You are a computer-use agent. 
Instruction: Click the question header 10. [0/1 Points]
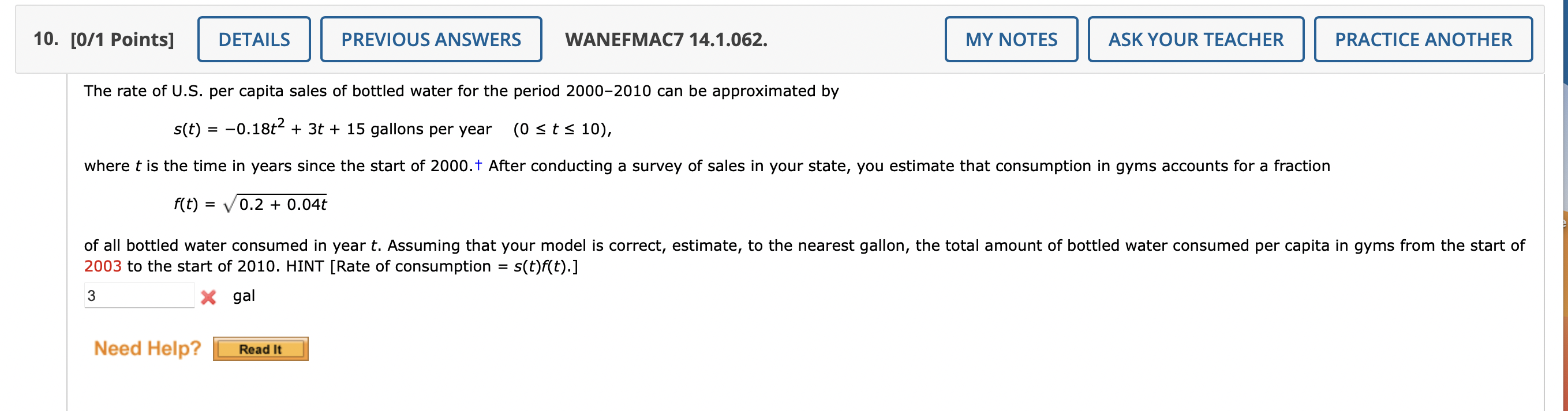pyautogui.click(x=102, y=39)
